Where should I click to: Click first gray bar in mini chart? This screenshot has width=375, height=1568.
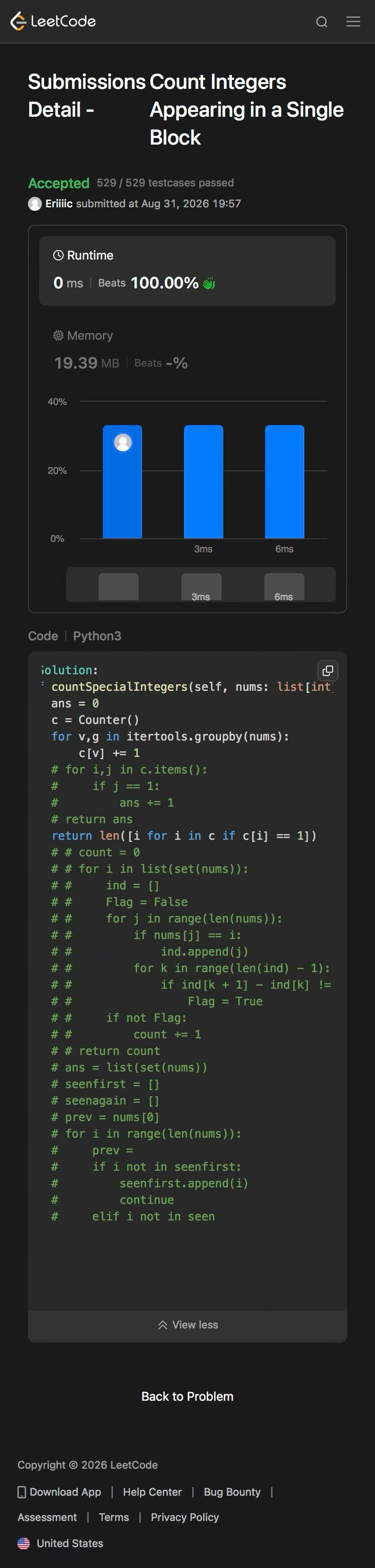(118, 588)
